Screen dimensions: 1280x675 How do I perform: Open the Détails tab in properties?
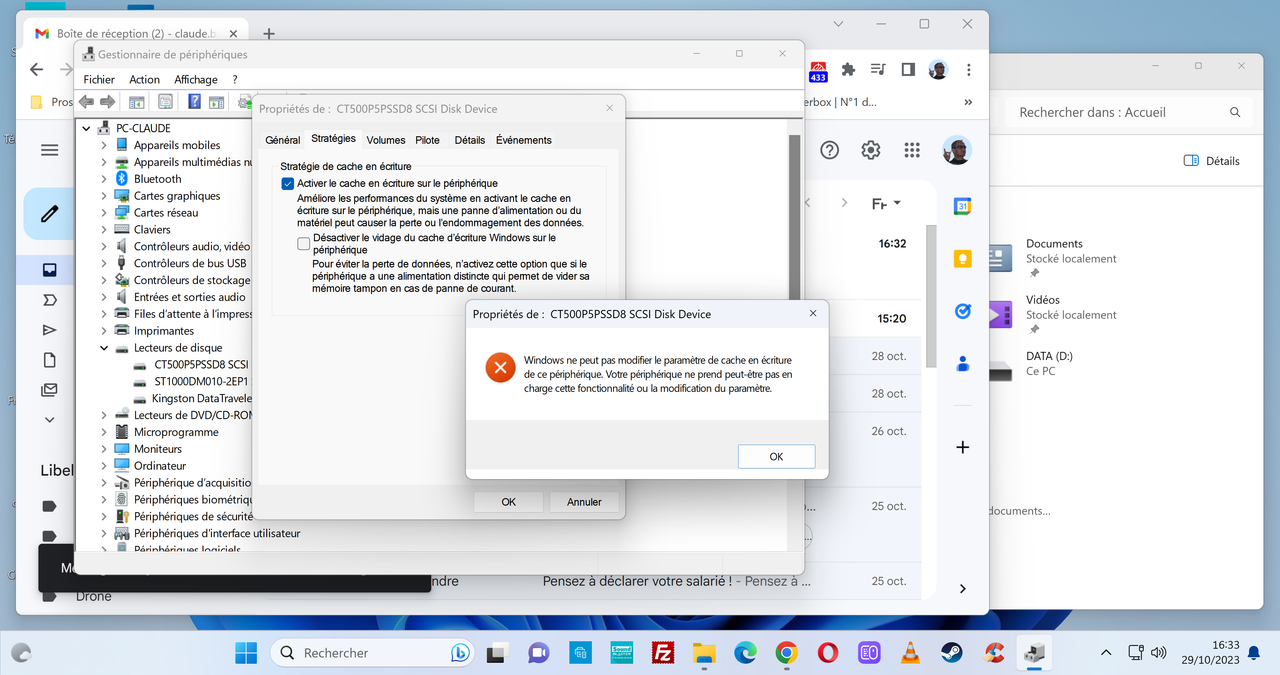click(470, 140)
